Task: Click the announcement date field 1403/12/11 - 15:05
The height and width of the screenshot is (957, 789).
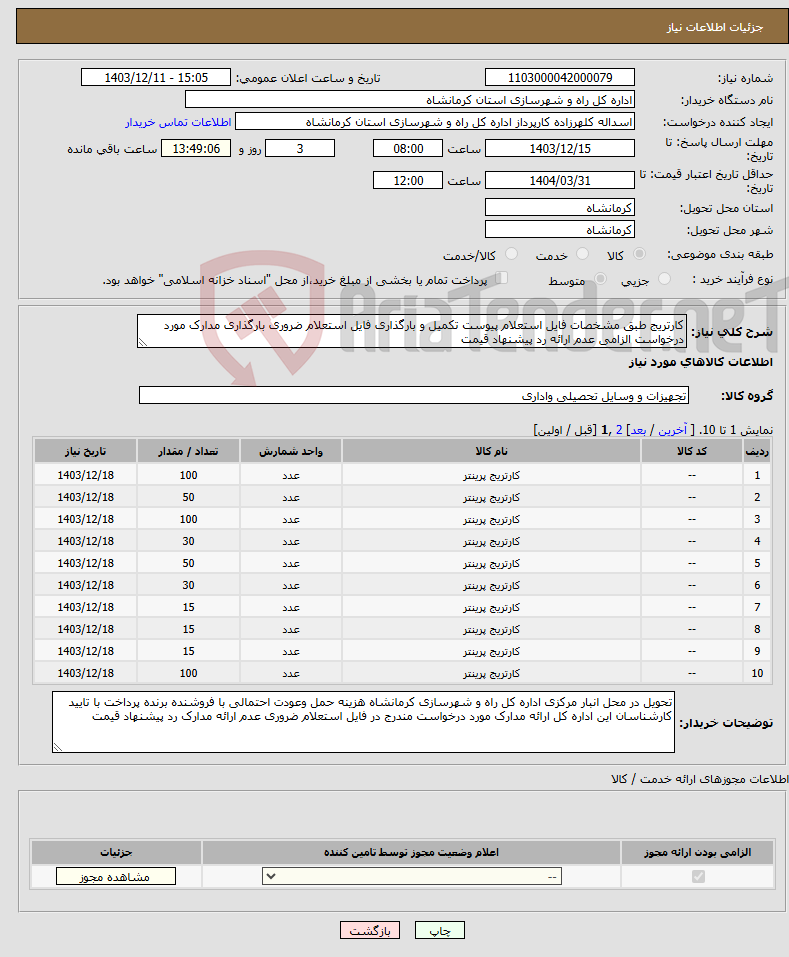Action: point(156,78)
